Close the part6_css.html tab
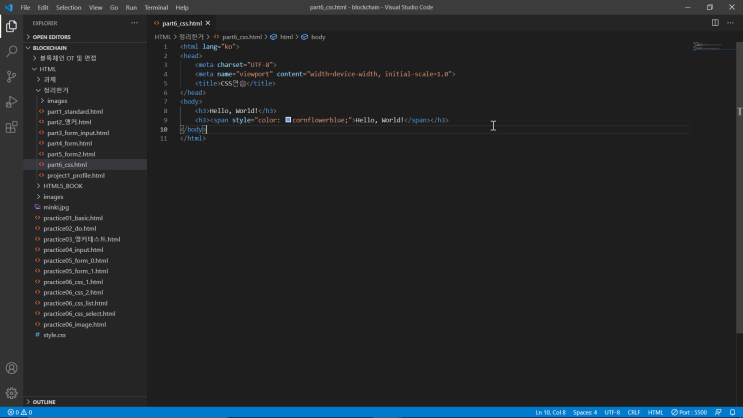This screenshot has width=743, height=418. point(208,23)
